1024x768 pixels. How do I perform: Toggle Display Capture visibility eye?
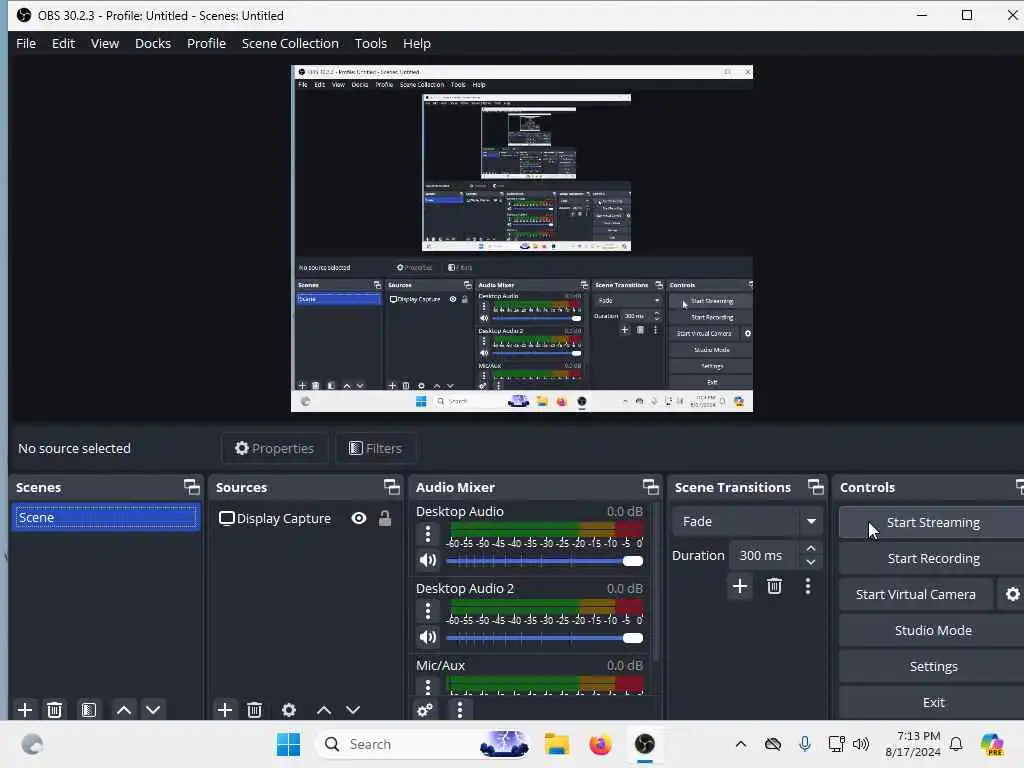point(359,518)
